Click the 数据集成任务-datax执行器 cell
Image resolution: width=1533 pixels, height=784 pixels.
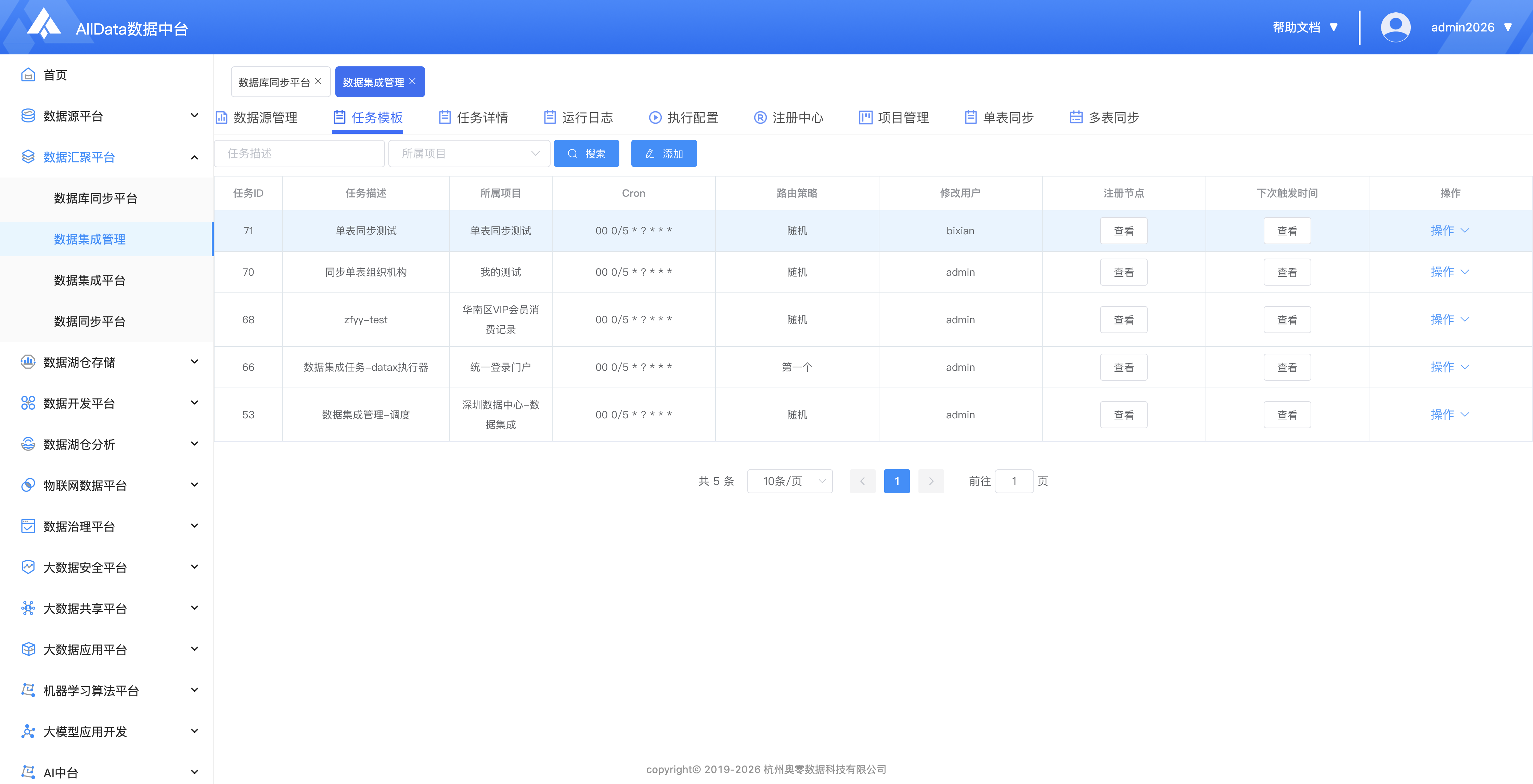click(366, 368)
